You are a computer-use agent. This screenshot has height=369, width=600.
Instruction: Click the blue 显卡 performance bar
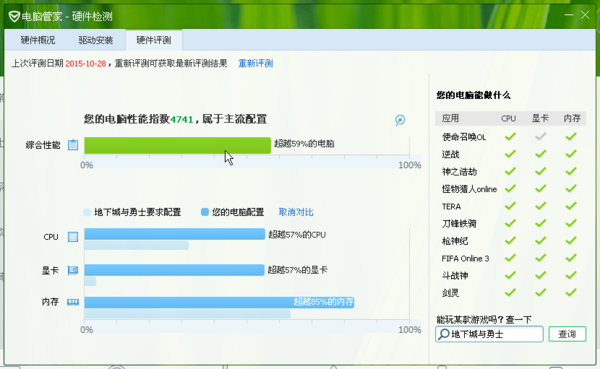pos(174,270)
